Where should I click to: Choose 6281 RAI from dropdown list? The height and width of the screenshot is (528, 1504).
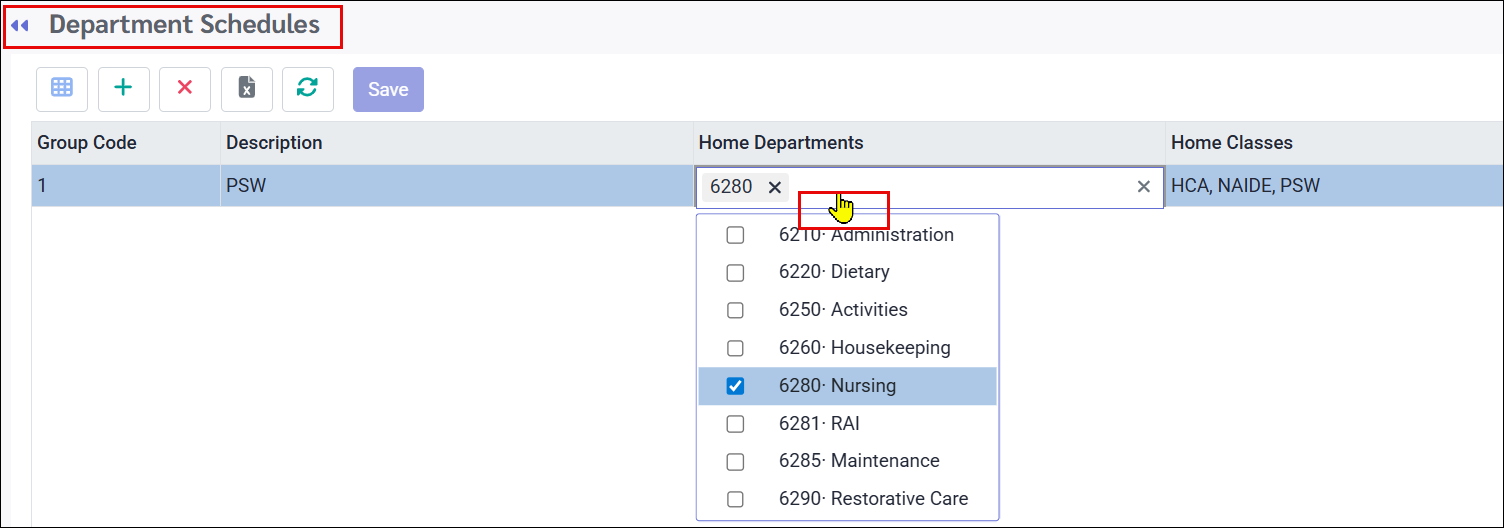(819, 424)
